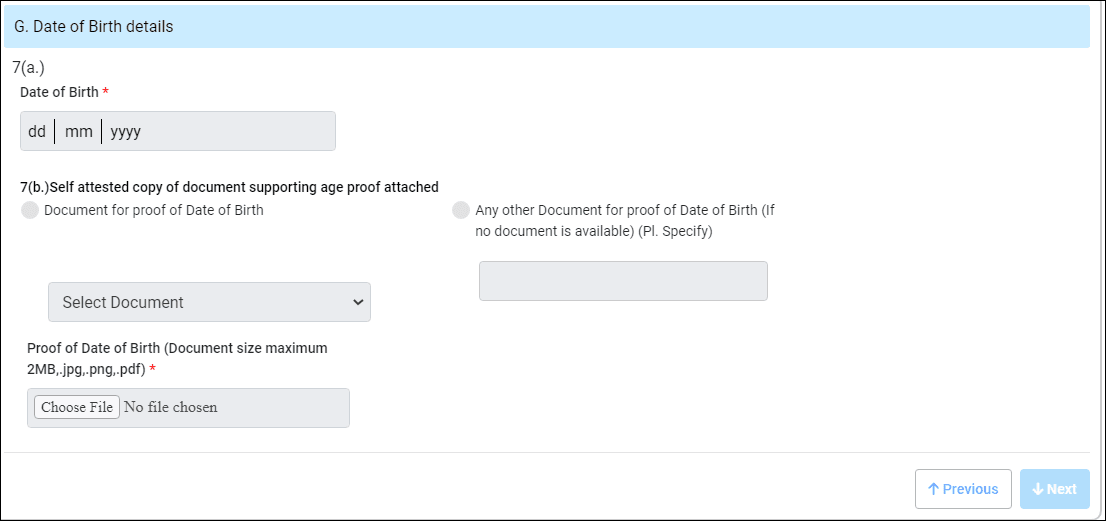Click the chevron arrow of Select Document
Image resolution: width=1106 pixels, height=521 pixels.
pyautogui.click(x=358, y=302)
